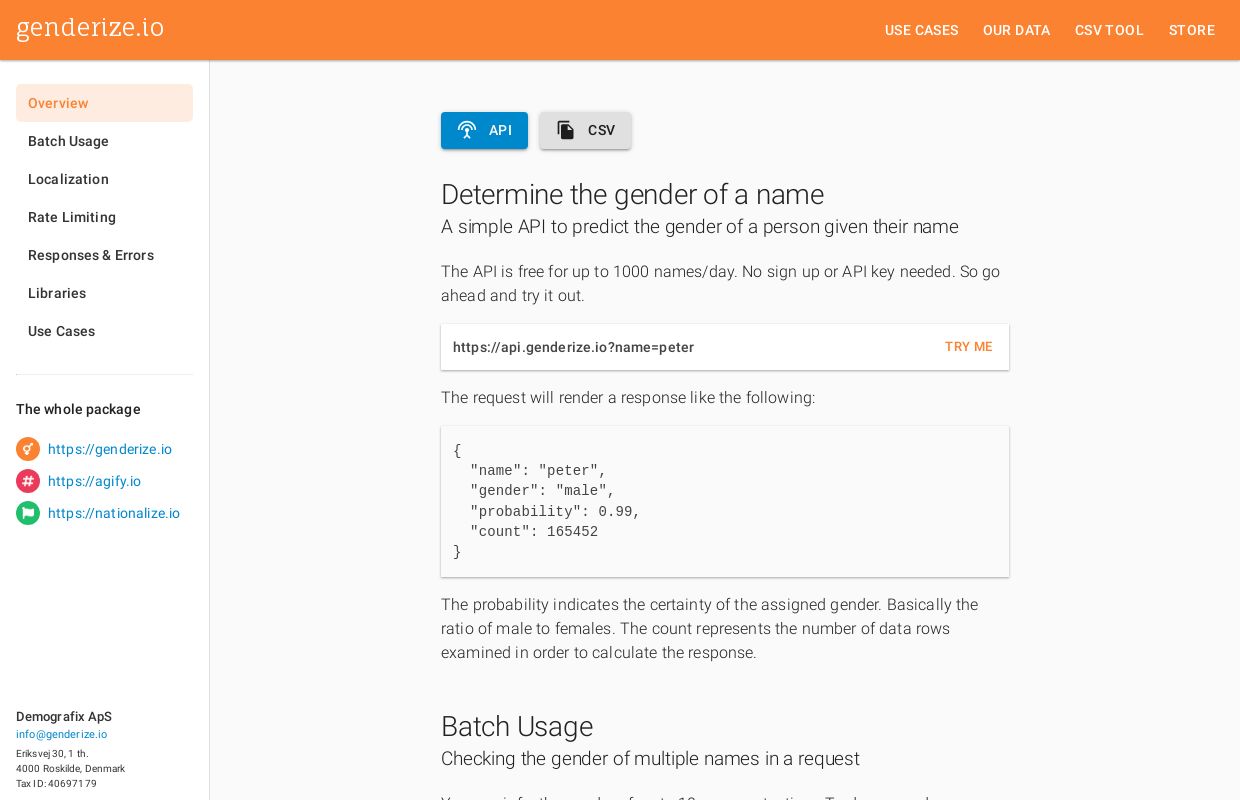1240x800 pixels.
Task: Click the '"count": 165452' line
Action: coord(534,532)
